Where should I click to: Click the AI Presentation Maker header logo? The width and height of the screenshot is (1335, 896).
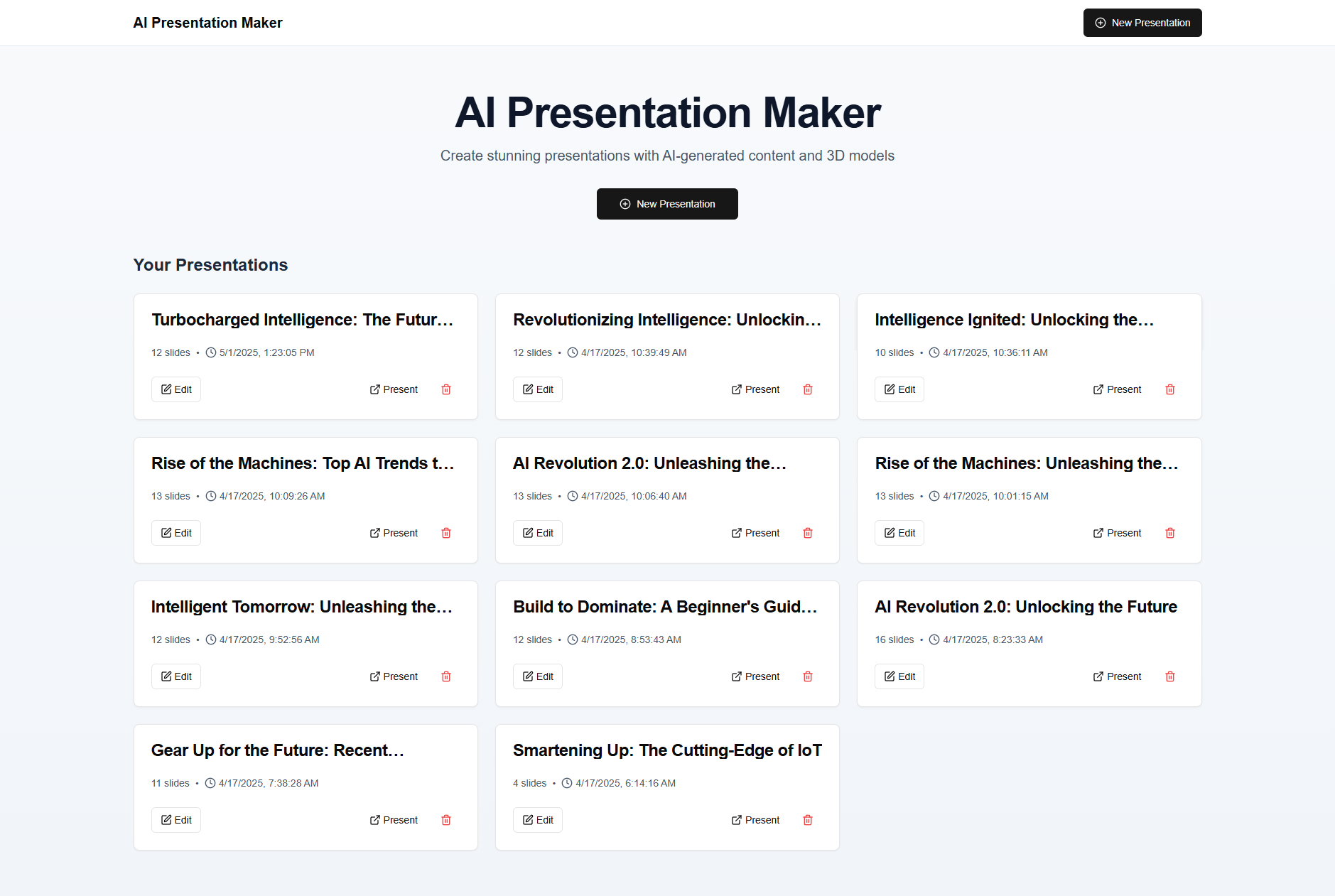click(207, 23)
